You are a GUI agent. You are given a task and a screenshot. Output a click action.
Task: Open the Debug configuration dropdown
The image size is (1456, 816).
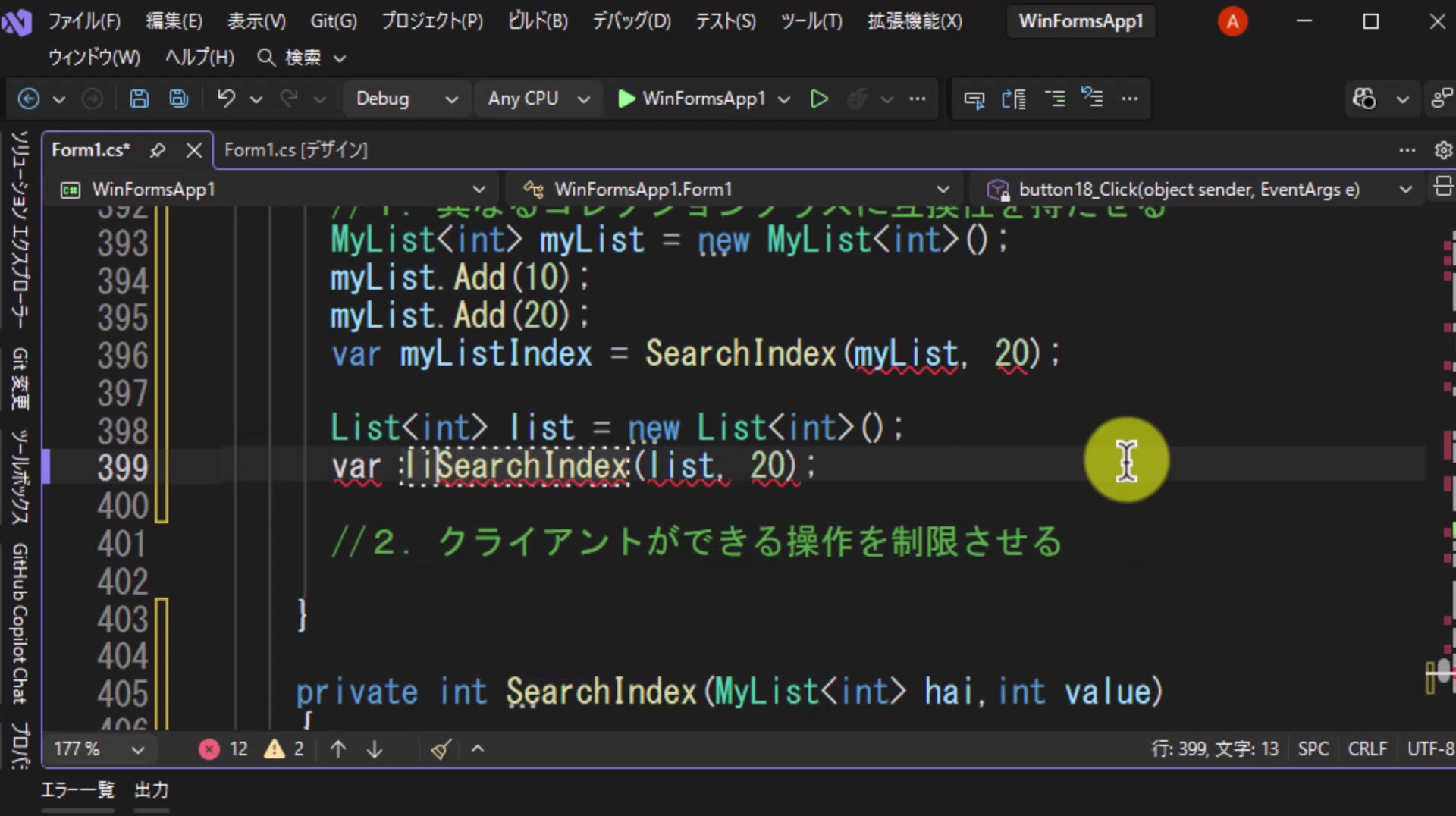[407, 99]
